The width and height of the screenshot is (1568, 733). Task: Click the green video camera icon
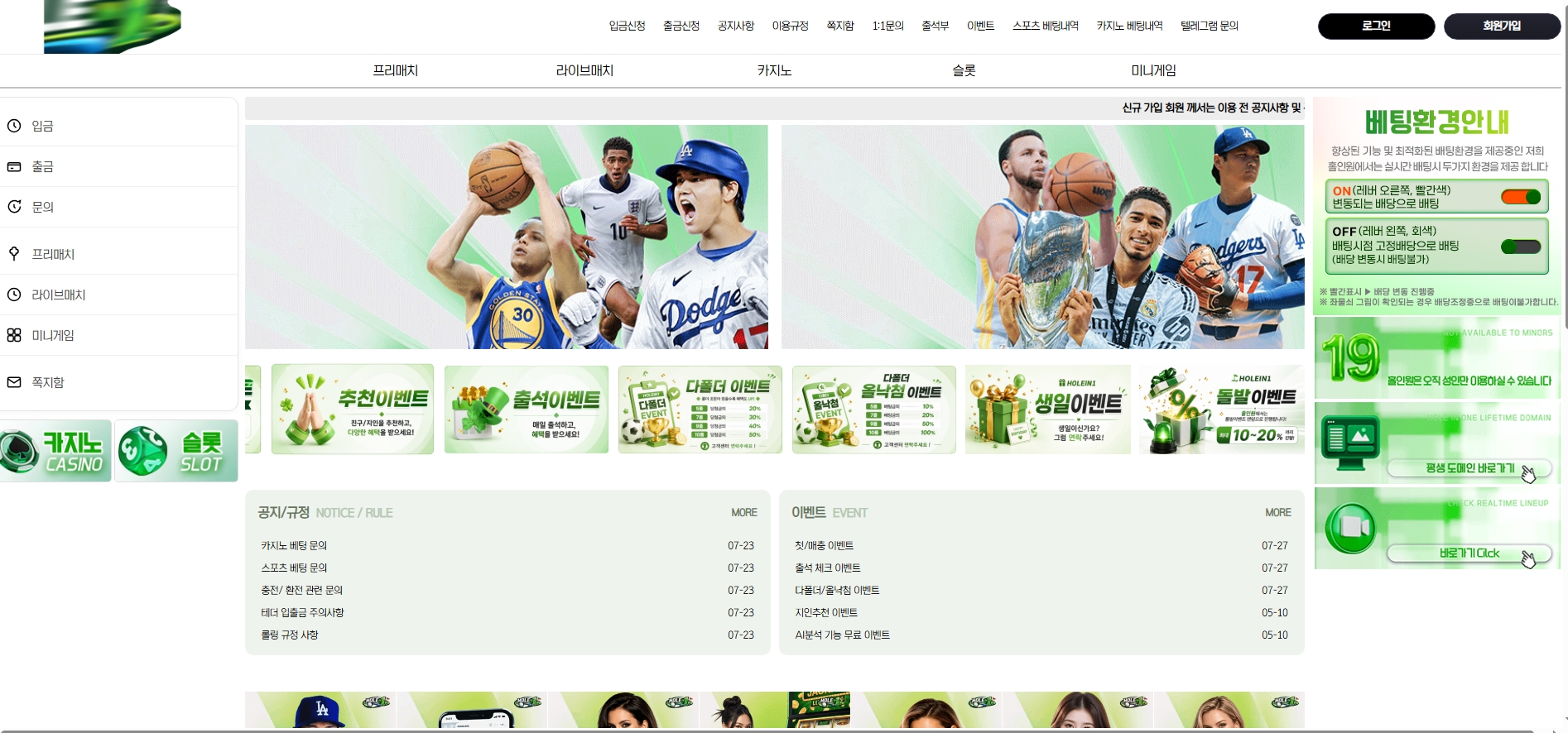(1350, 528)
